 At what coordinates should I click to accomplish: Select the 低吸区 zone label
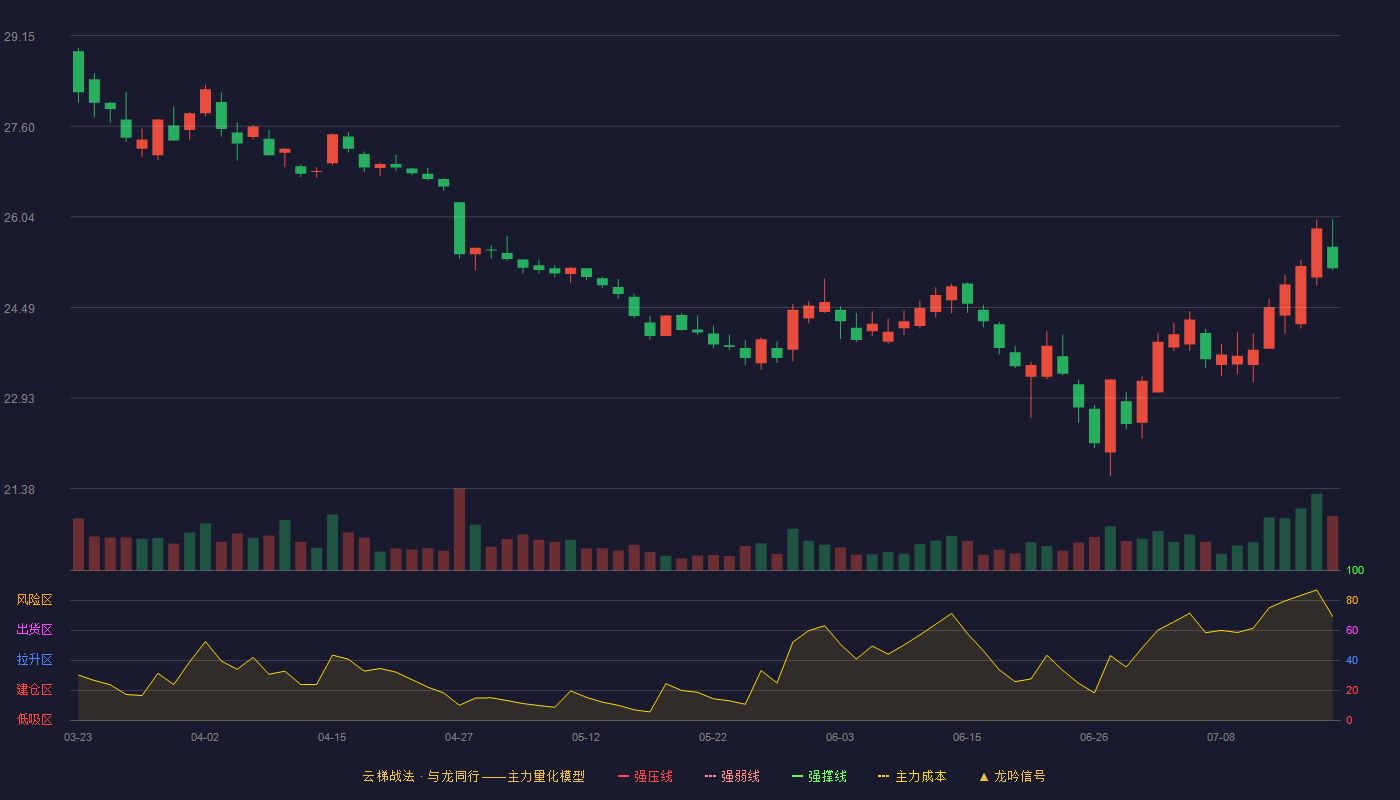coord(34,719)
